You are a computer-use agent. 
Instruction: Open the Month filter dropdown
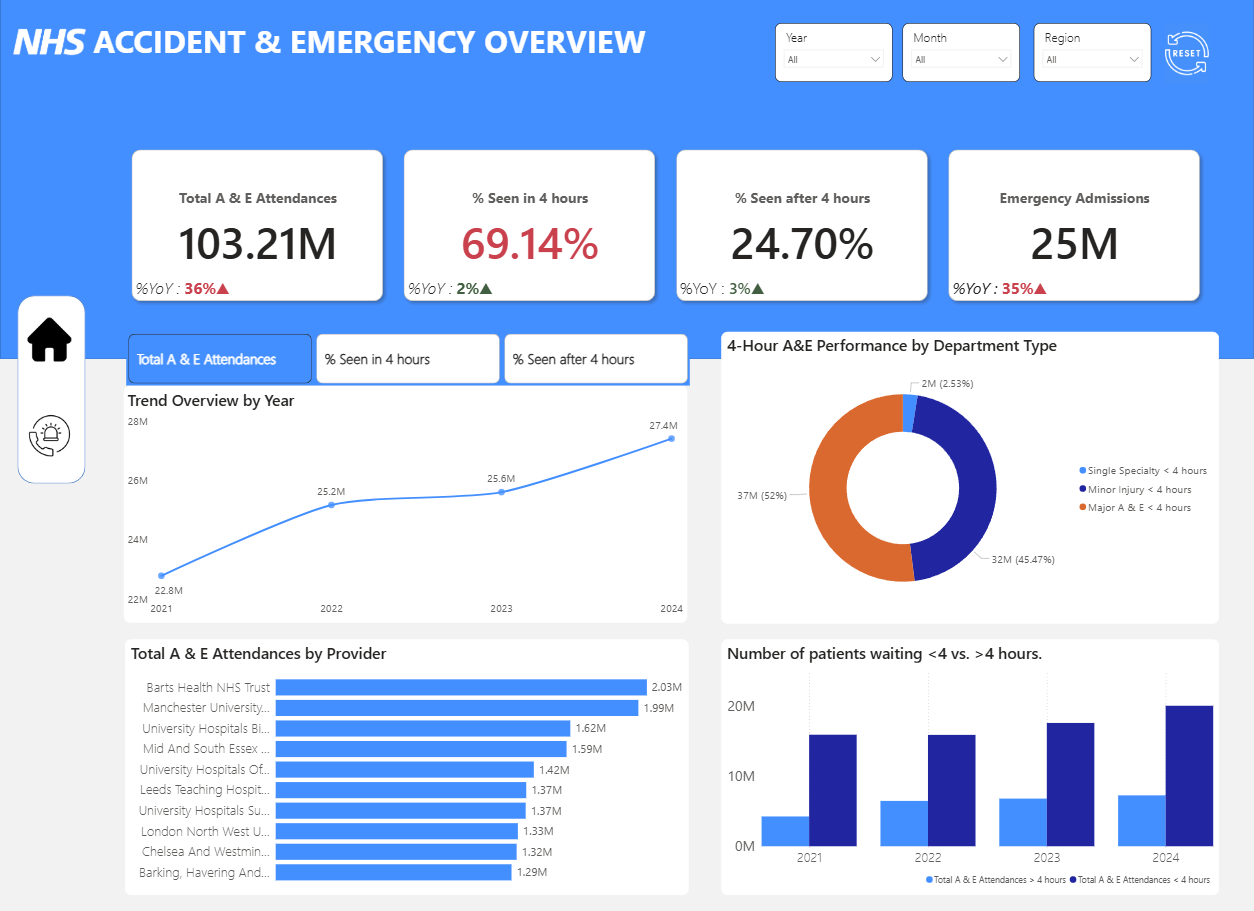(x=961, y=59)
